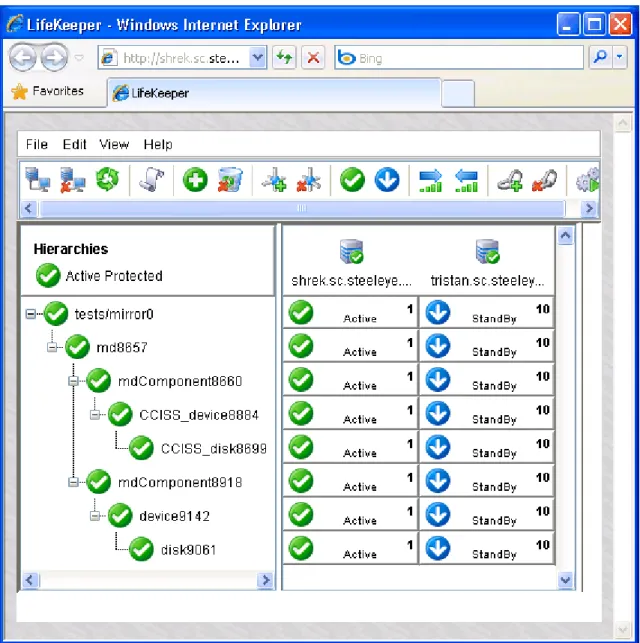Open the File menu

36,144
